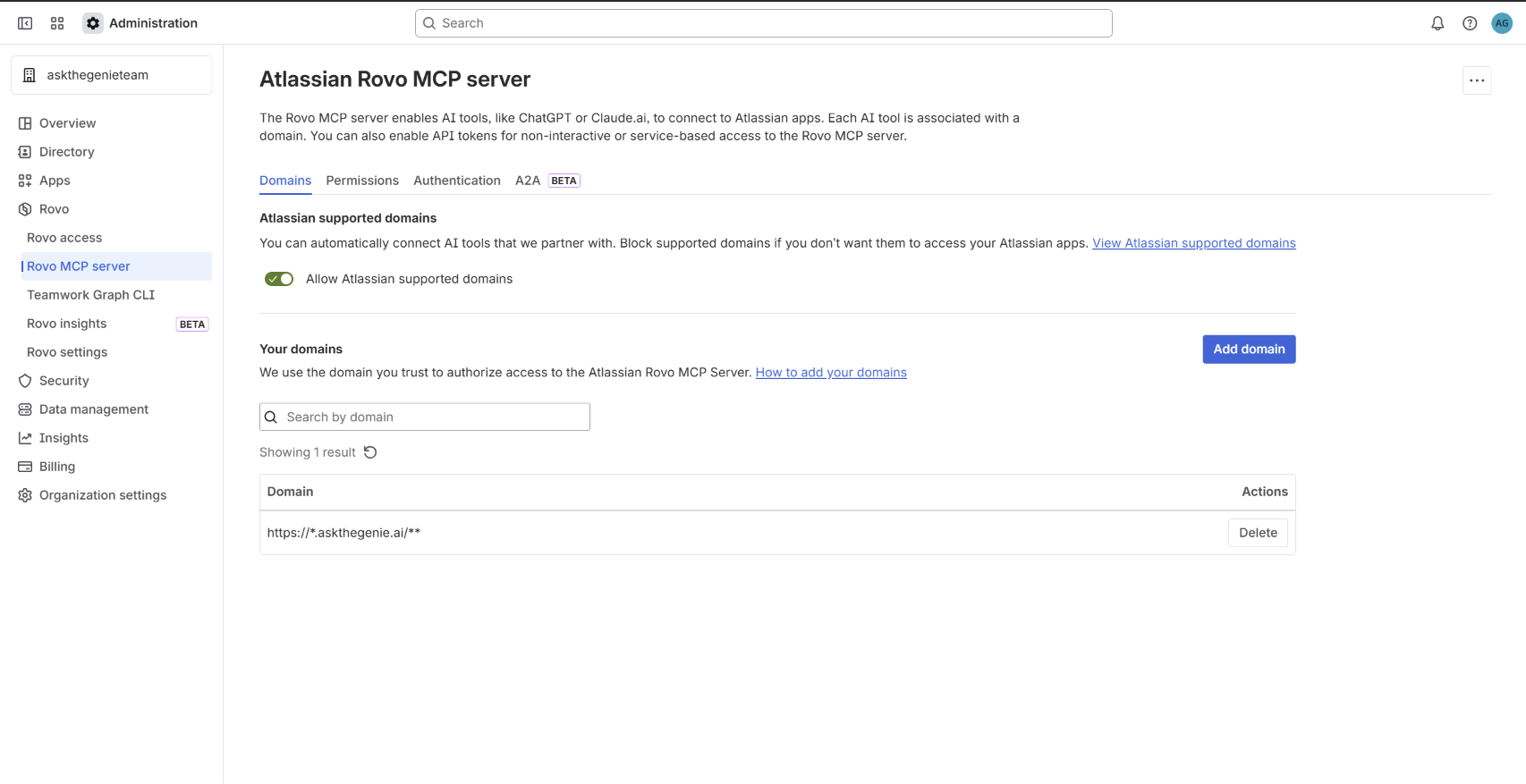
Task: Switch to the Domains tab
Action: coord(285,181)
